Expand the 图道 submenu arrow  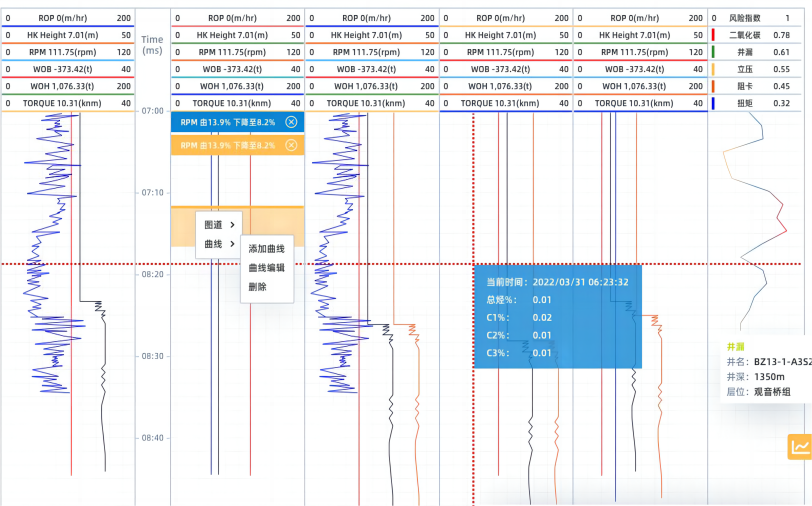point(232,225)
